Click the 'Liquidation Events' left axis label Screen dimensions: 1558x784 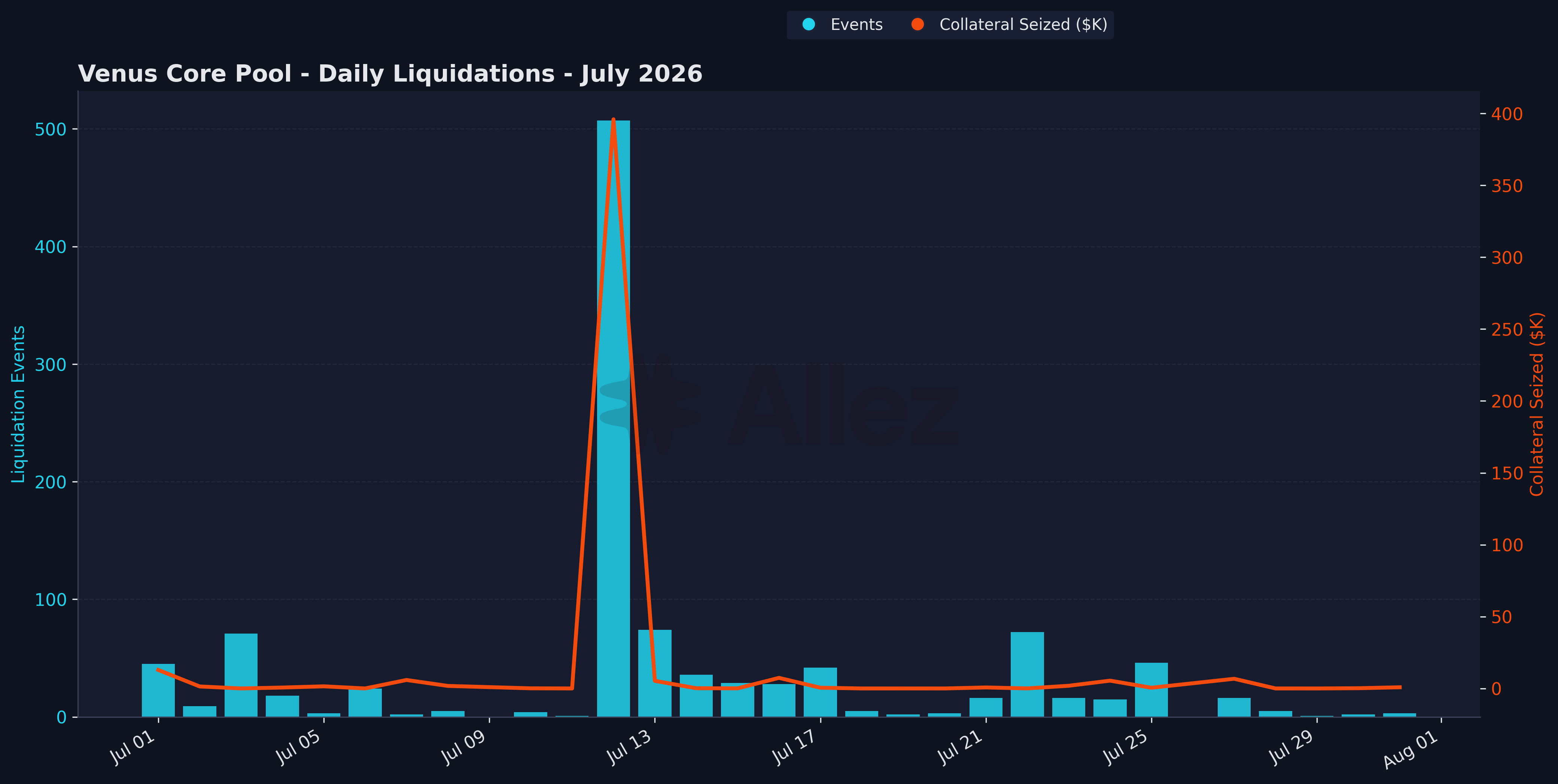coord(19,405)
